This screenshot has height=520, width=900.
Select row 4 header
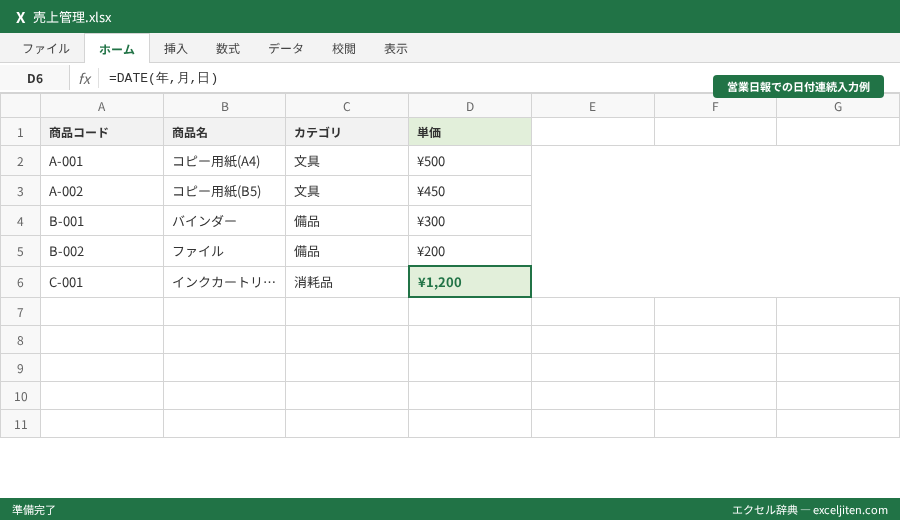click(20, 220)
